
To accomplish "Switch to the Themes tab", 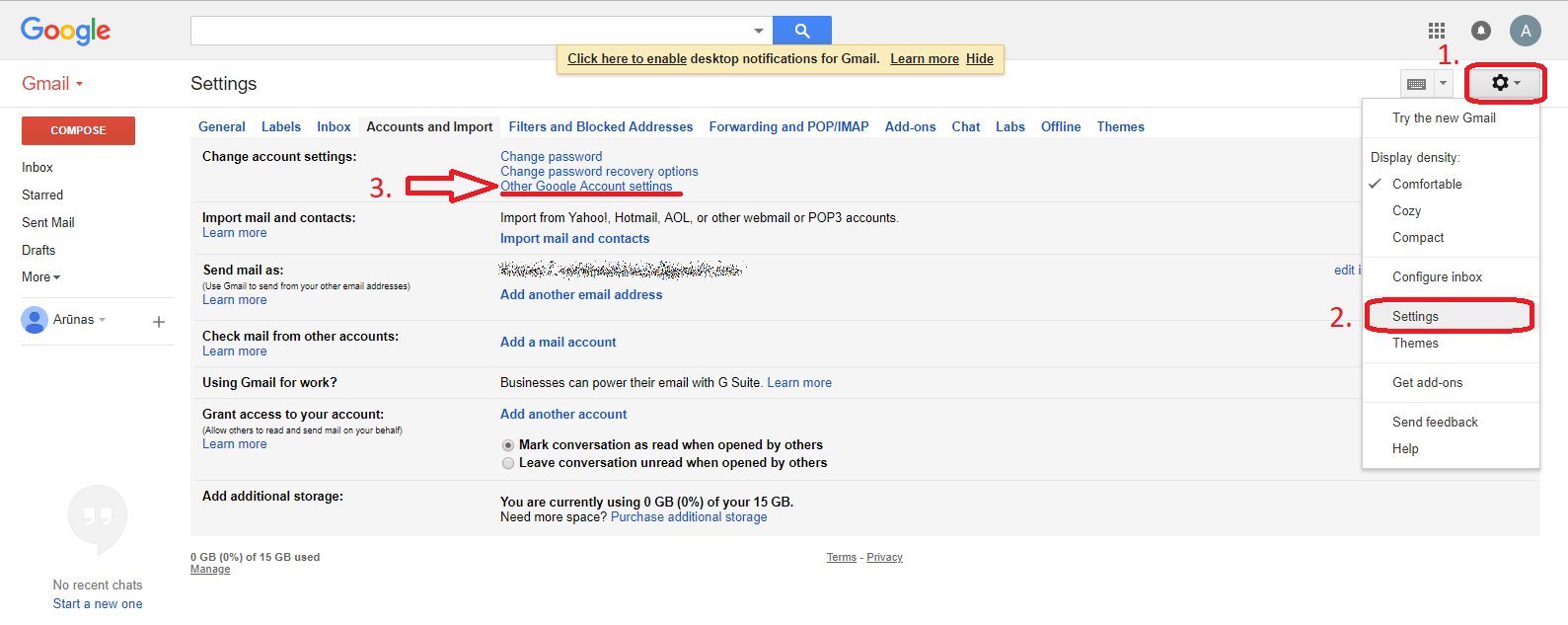I will [x=1121, y=127].
